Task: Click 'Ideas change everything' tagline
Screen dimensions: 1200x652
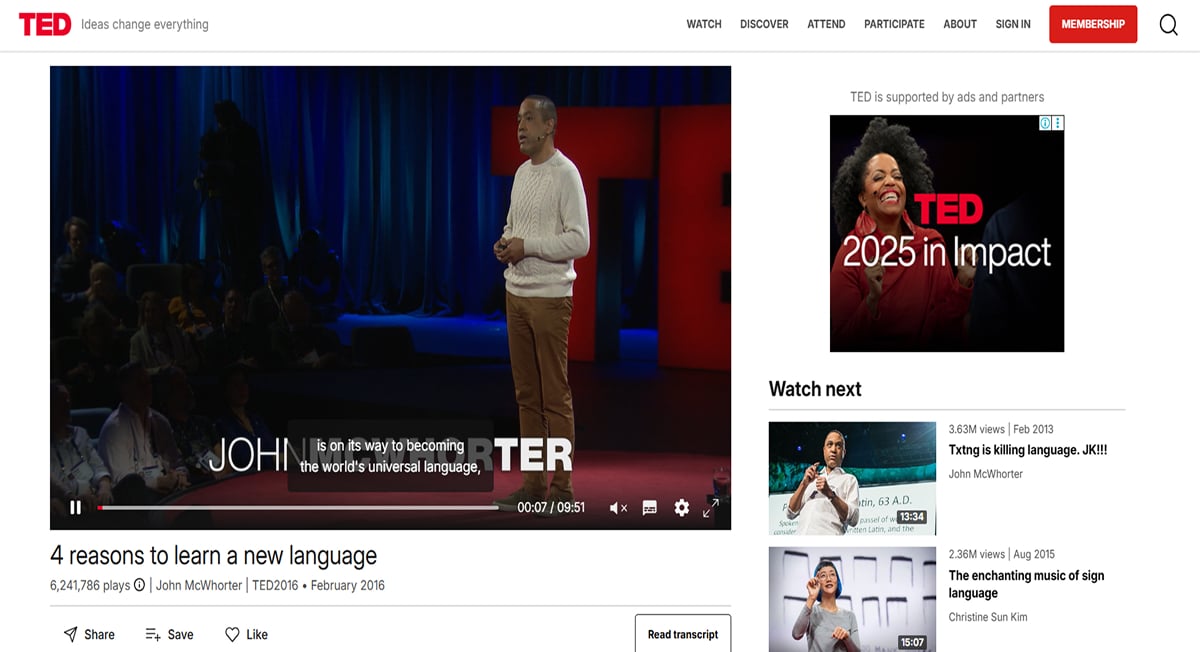Action: click(145, 24)
